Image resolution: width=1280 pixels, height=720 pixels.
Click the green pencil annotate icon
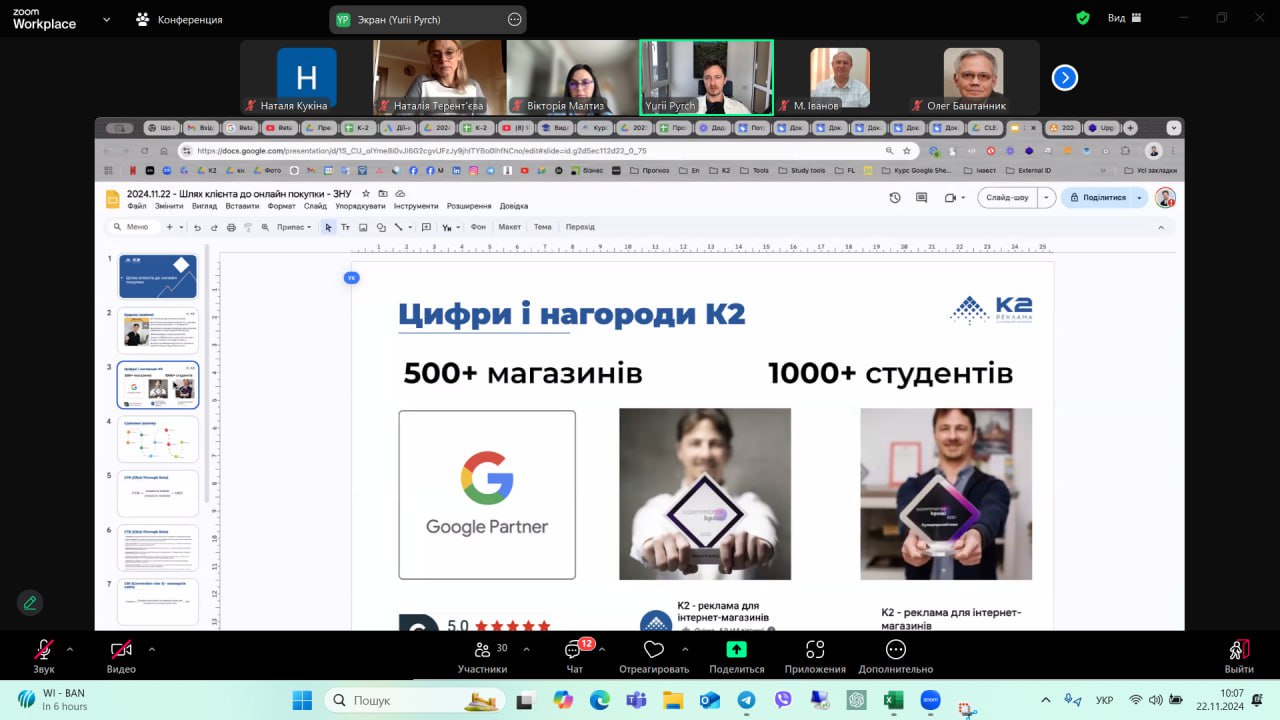[30, 603]
